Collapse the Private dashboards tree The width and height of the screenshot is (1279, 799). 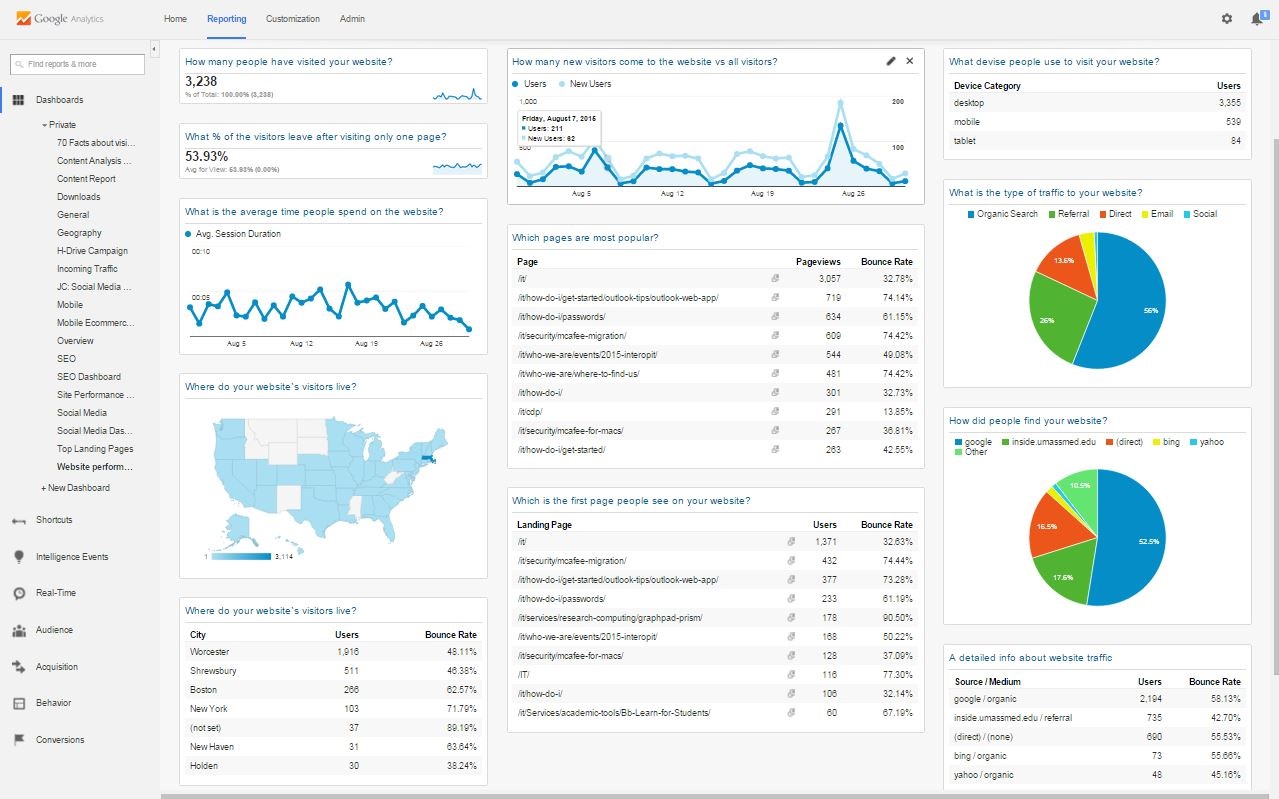[x=45, y=125]
